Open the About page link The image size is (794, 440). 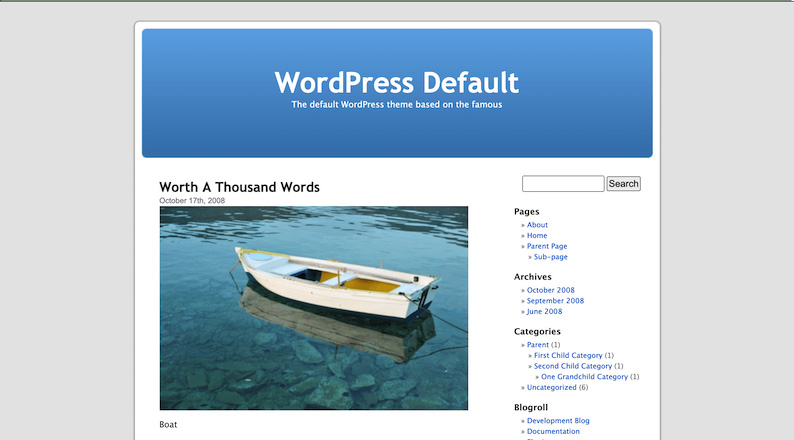click(x=537, y=225)
